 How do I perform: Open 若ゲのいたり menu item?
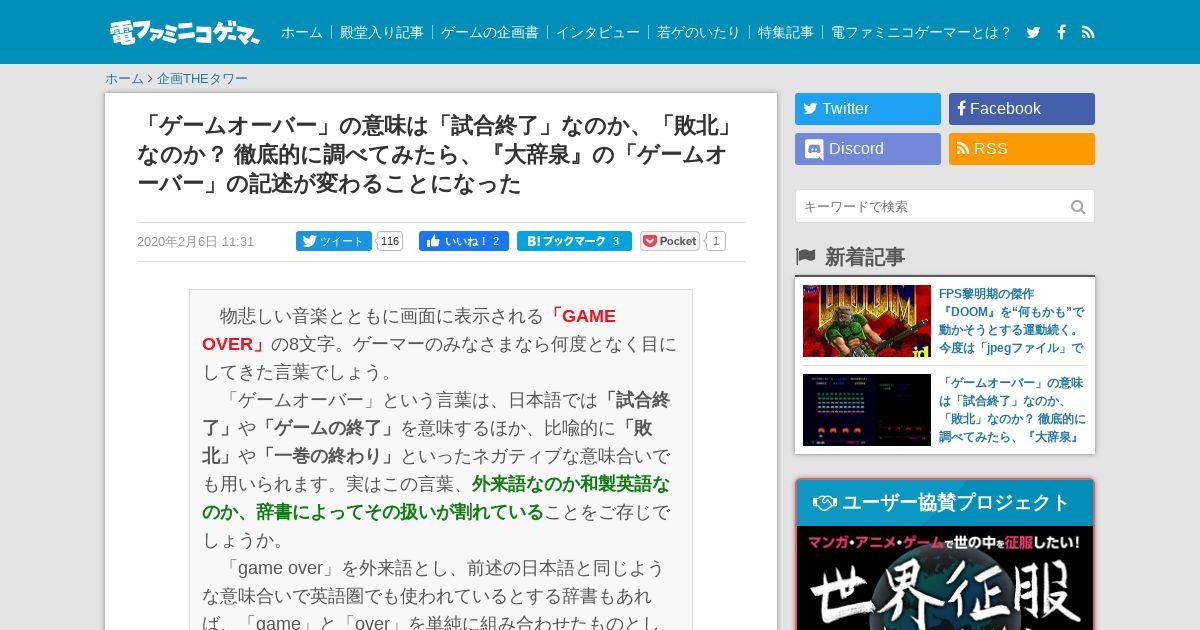click(698, 32)
